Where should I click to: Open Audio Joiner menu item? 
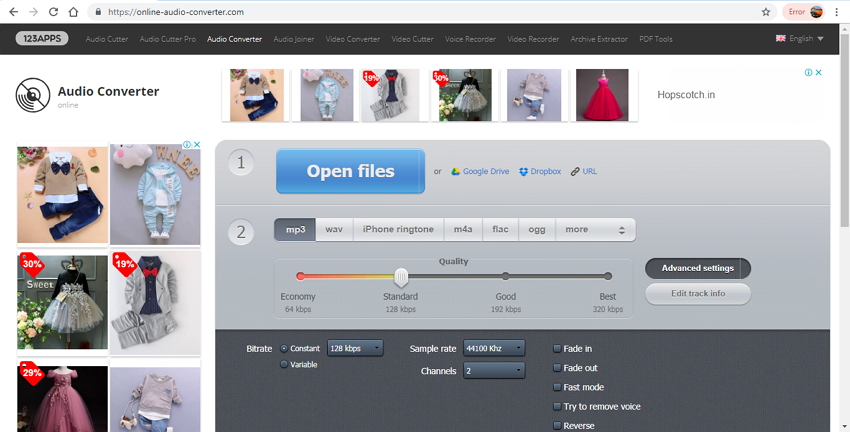294,39
